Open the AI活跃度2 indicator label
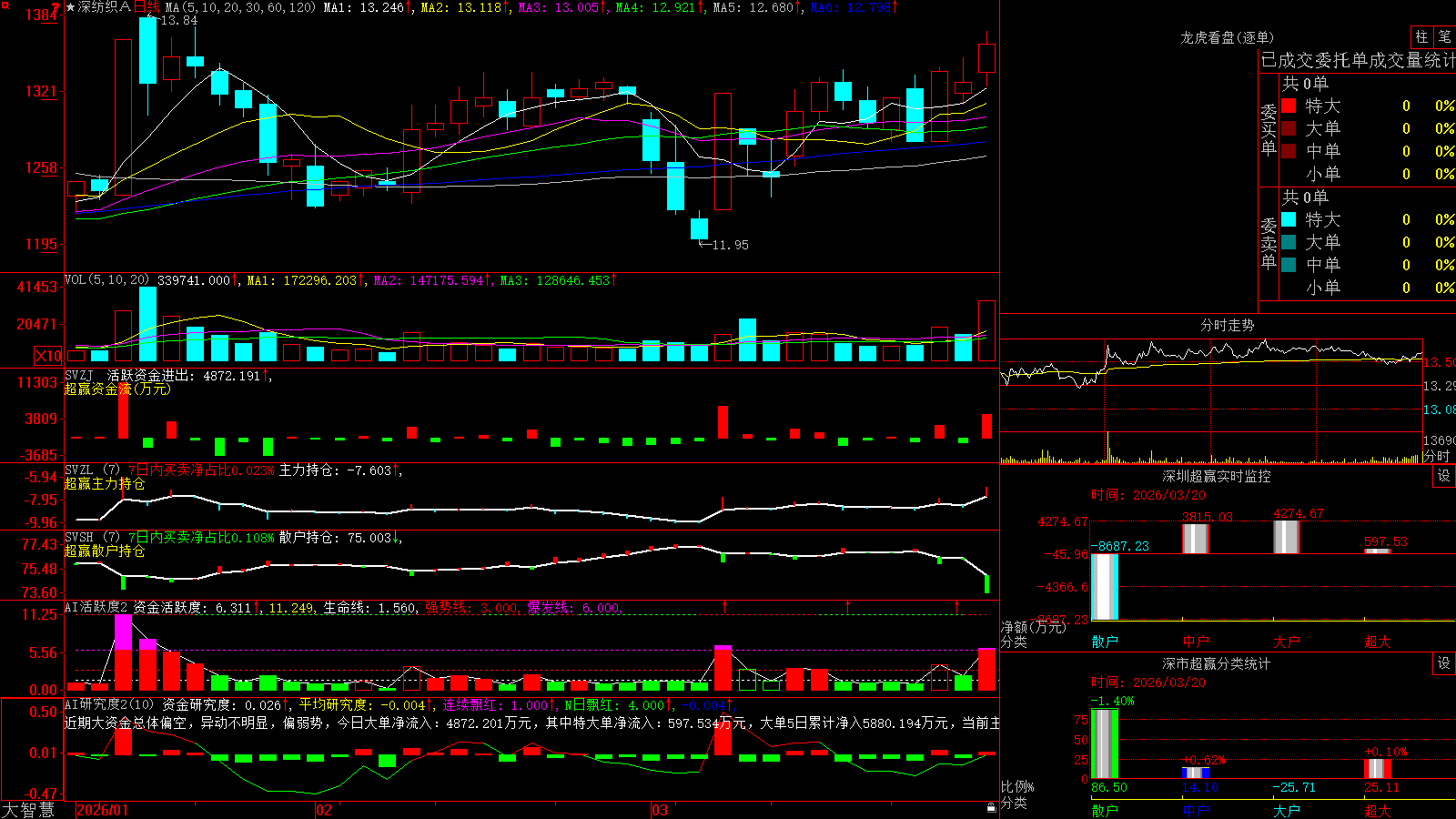This screenshot has height=819, width=1456. 96,607
